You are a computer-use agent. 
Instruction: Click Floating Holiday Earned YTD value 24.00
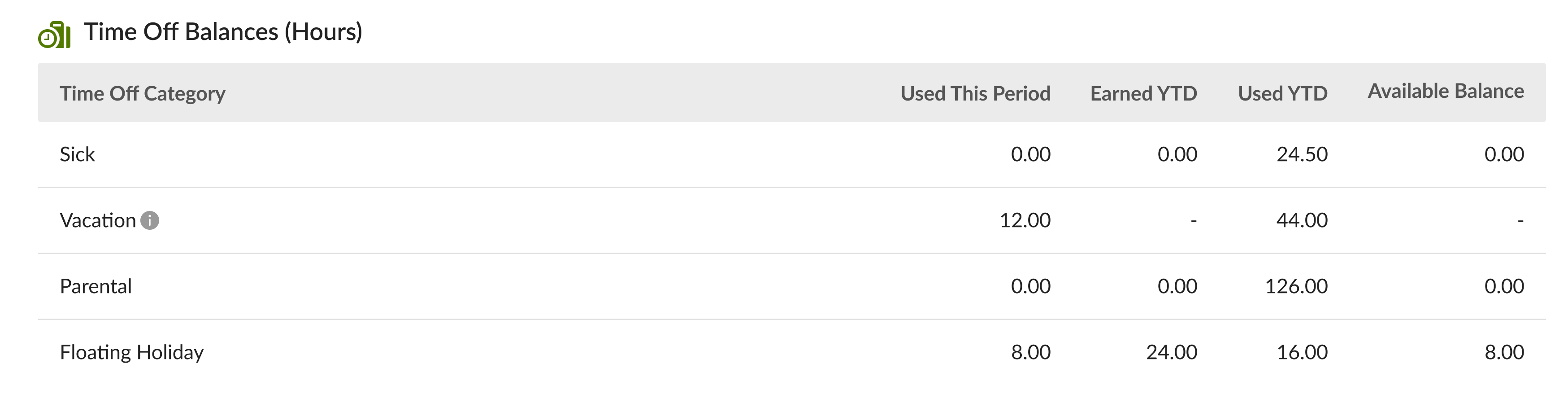1172,352
